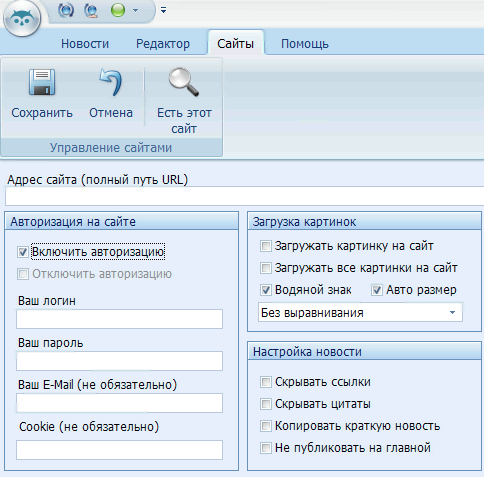Click the Есть этот сайт label
This screenshot has height=477, width=484.
click(184, 121)
